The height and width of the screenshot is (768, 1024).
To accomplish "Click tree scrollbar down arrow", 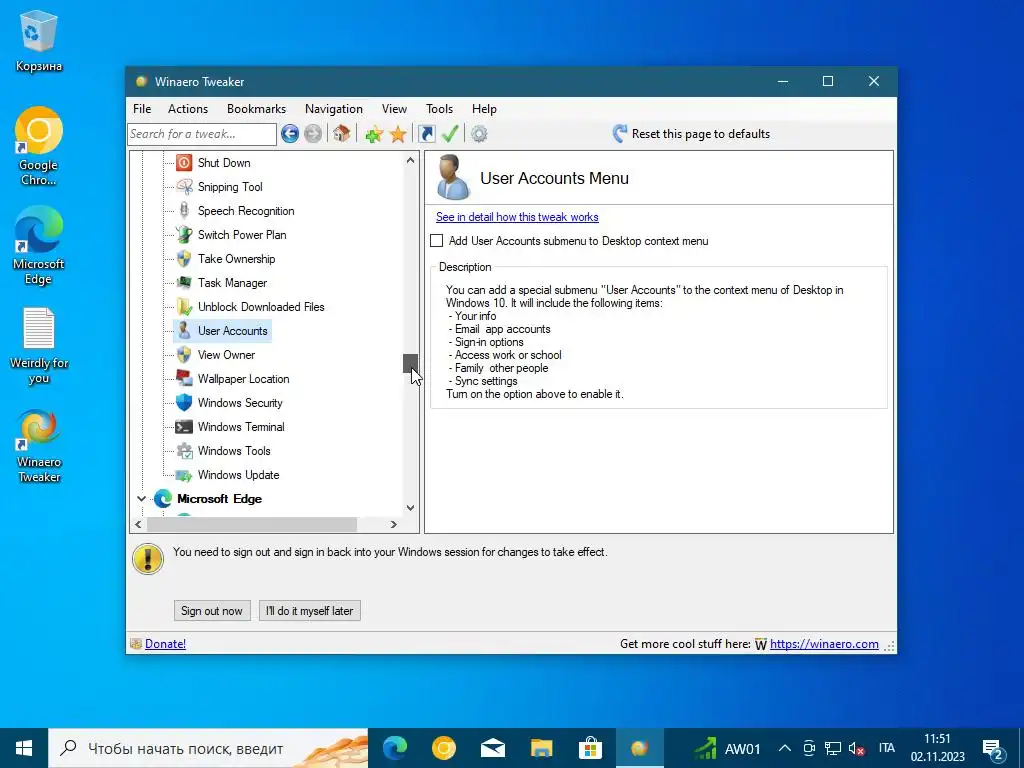I will pos(410,508).
